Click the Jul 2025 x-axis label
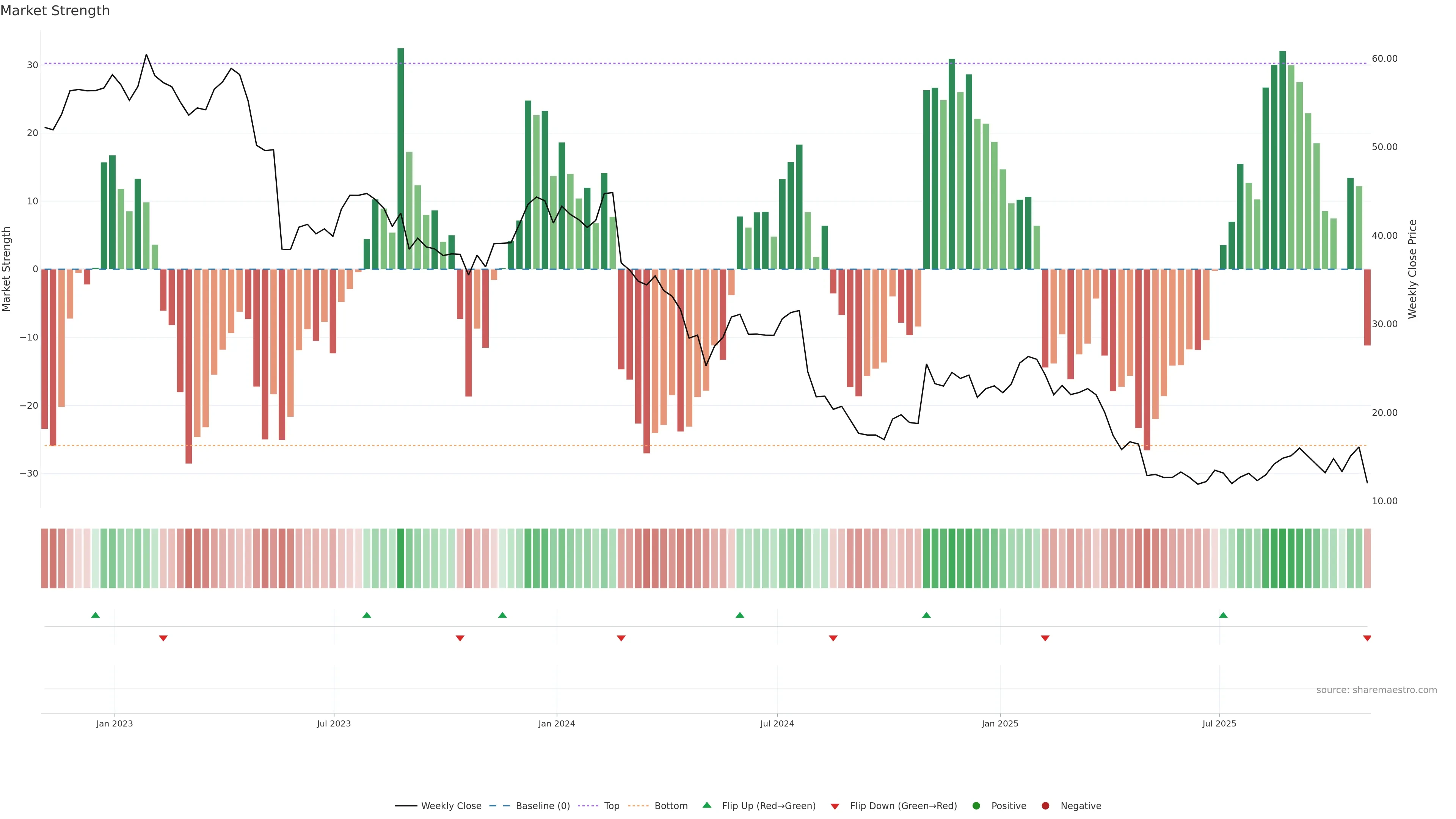Viewport: 1456px width, 819px height. coord(1219,723)
